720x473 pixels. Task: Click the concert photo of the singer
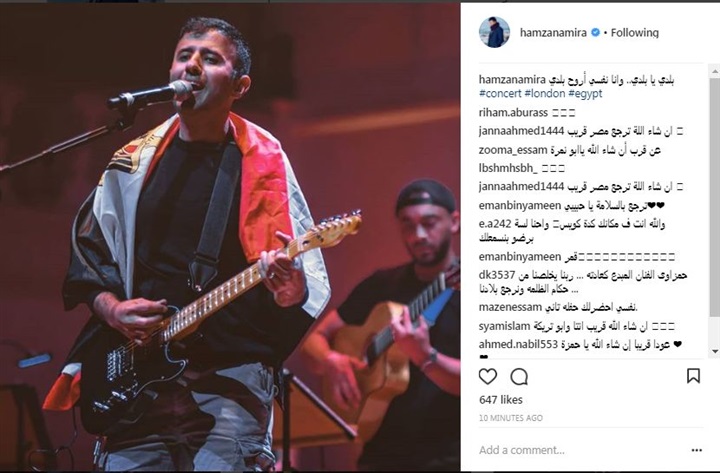coord(230,237)
